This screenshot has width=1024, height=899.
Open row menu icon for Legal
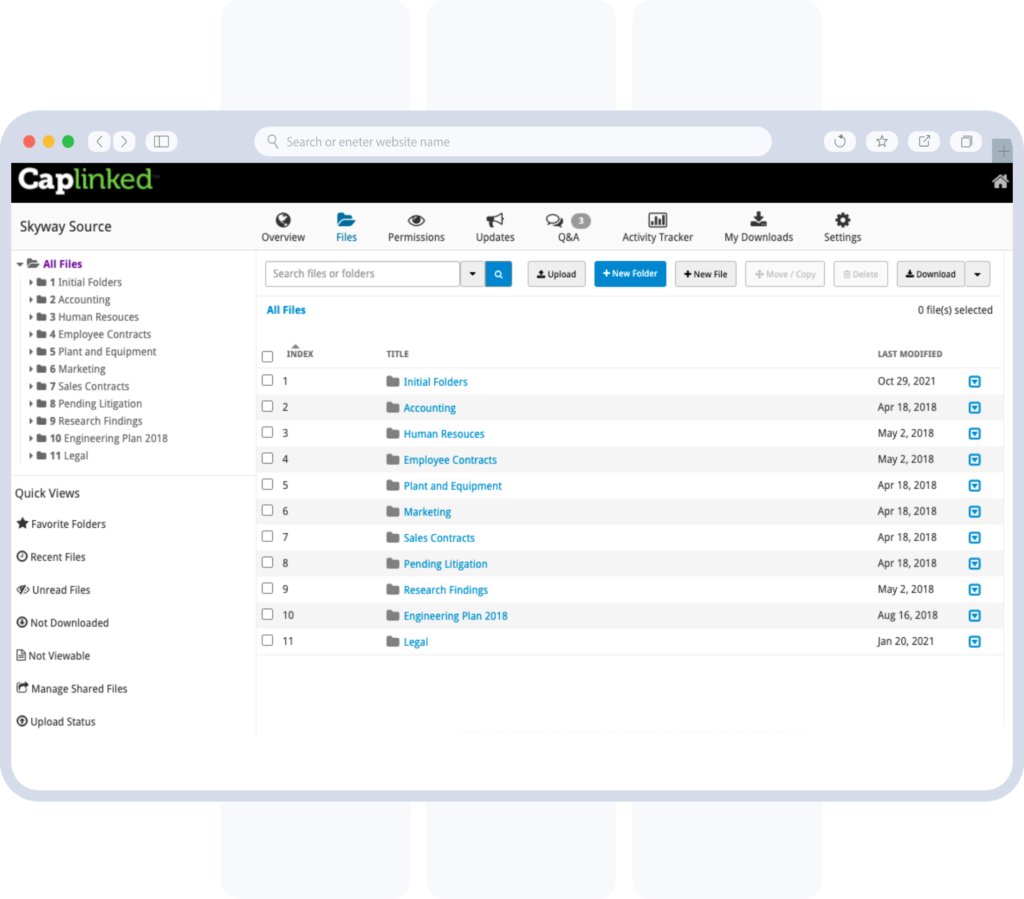coord(974,642)
